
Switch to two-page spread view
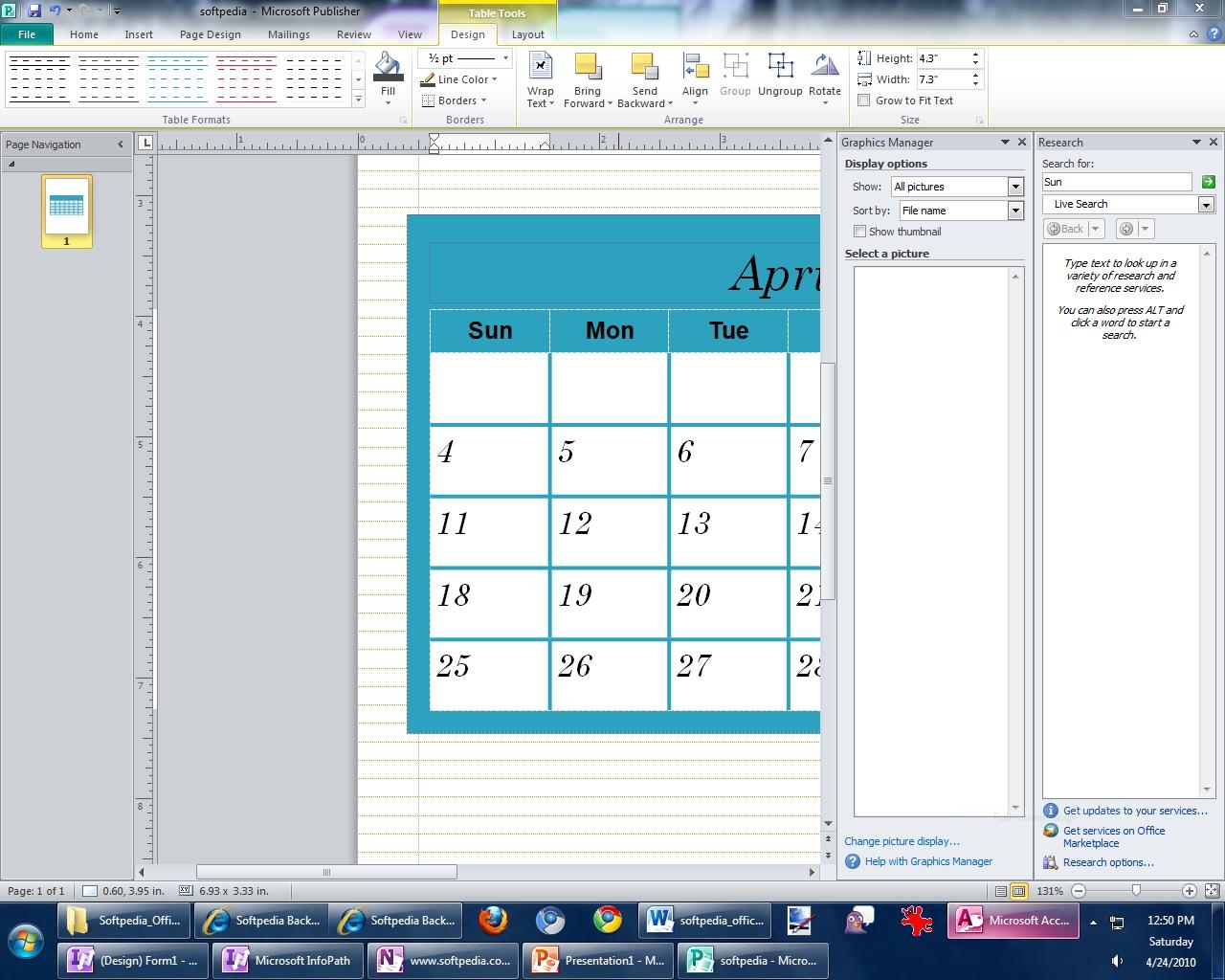click(1019, 891)
